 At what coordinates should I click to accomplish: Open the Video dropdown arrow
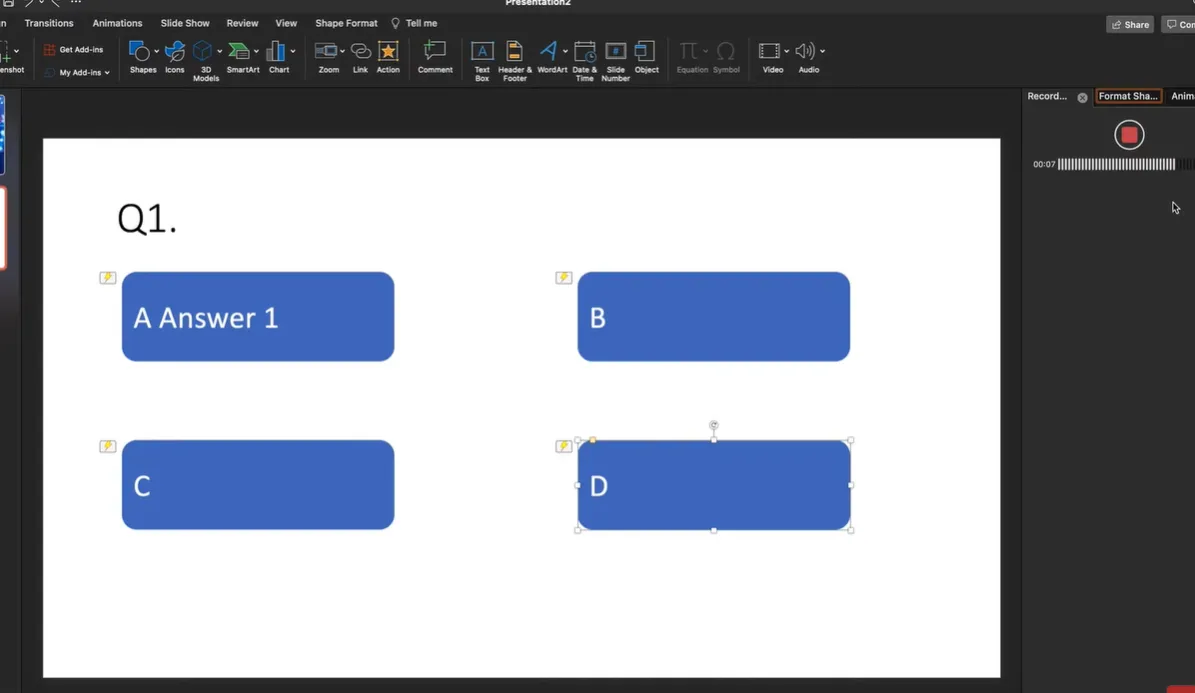[787, 51]
